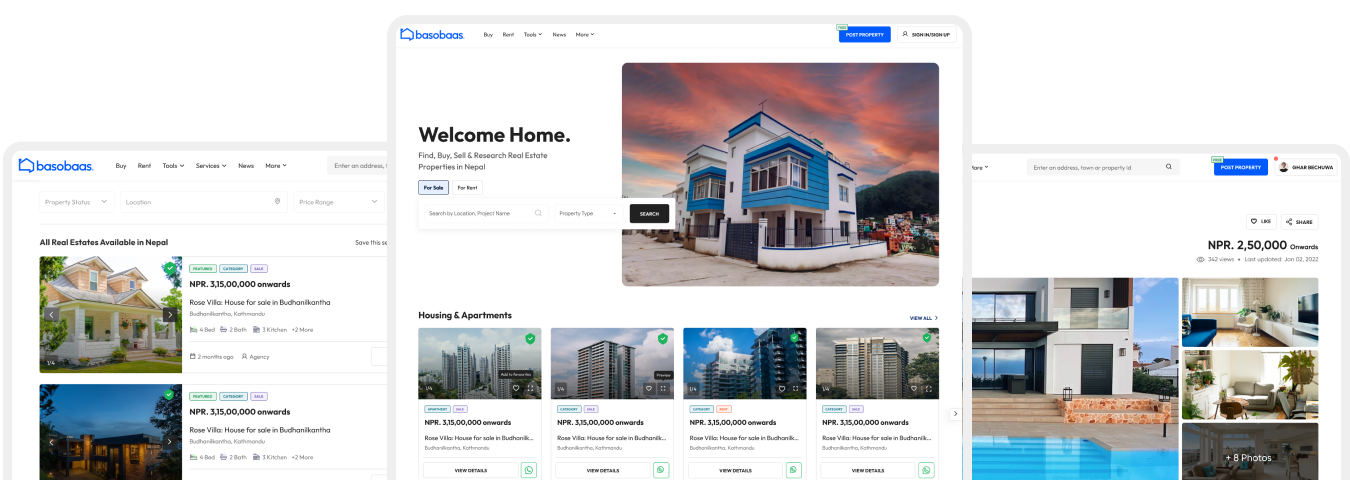Open the Property Type dropdown
This screenshot has height=480, width=1350.
coord(587,213)
